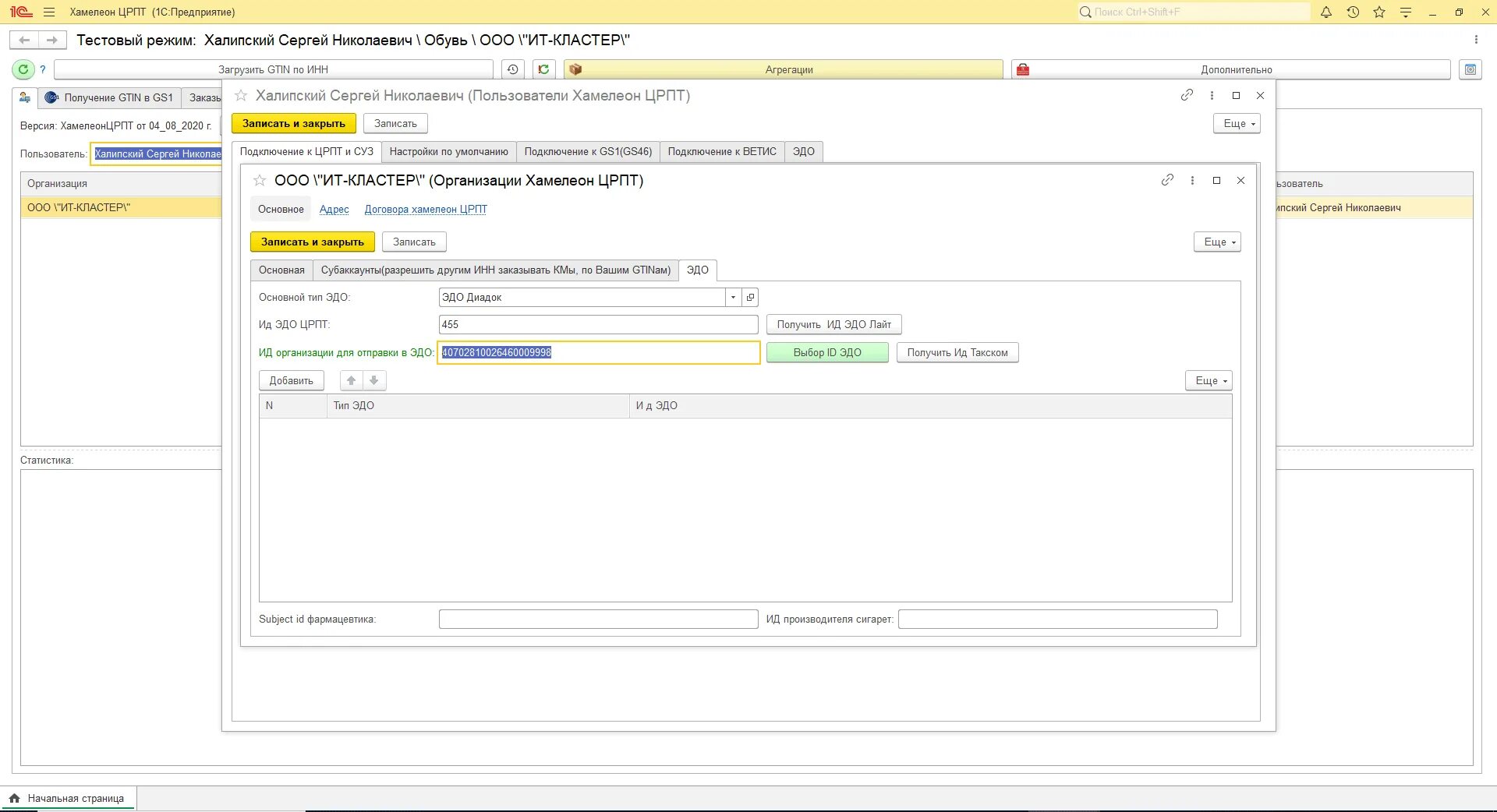Favorite the ООО ИТ-КЛАСТЕР organization star
Screen dimensions: 1497x812
tap(260, 181)
